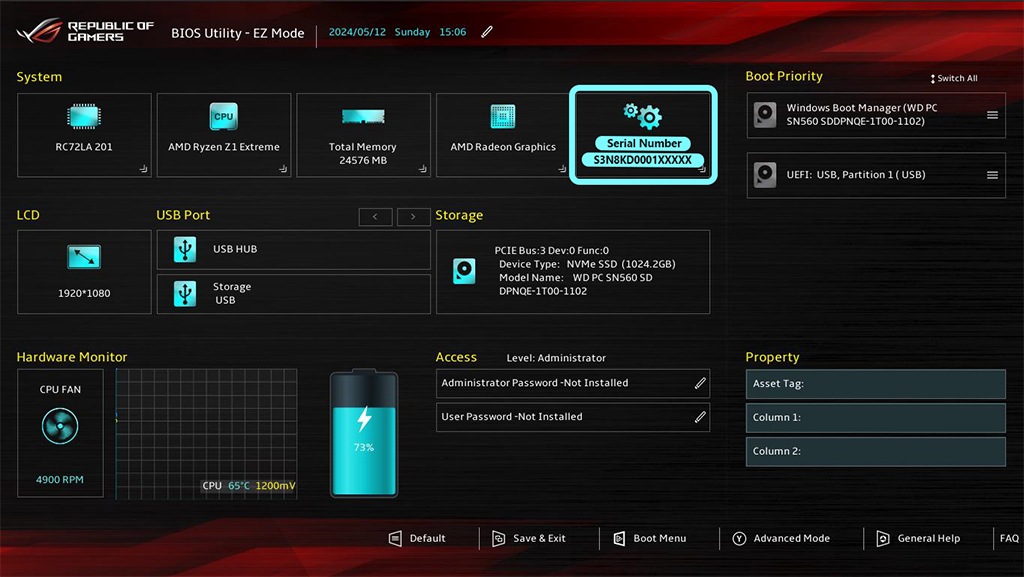
Task: Click the time 15:06
Action: point(453,32)
